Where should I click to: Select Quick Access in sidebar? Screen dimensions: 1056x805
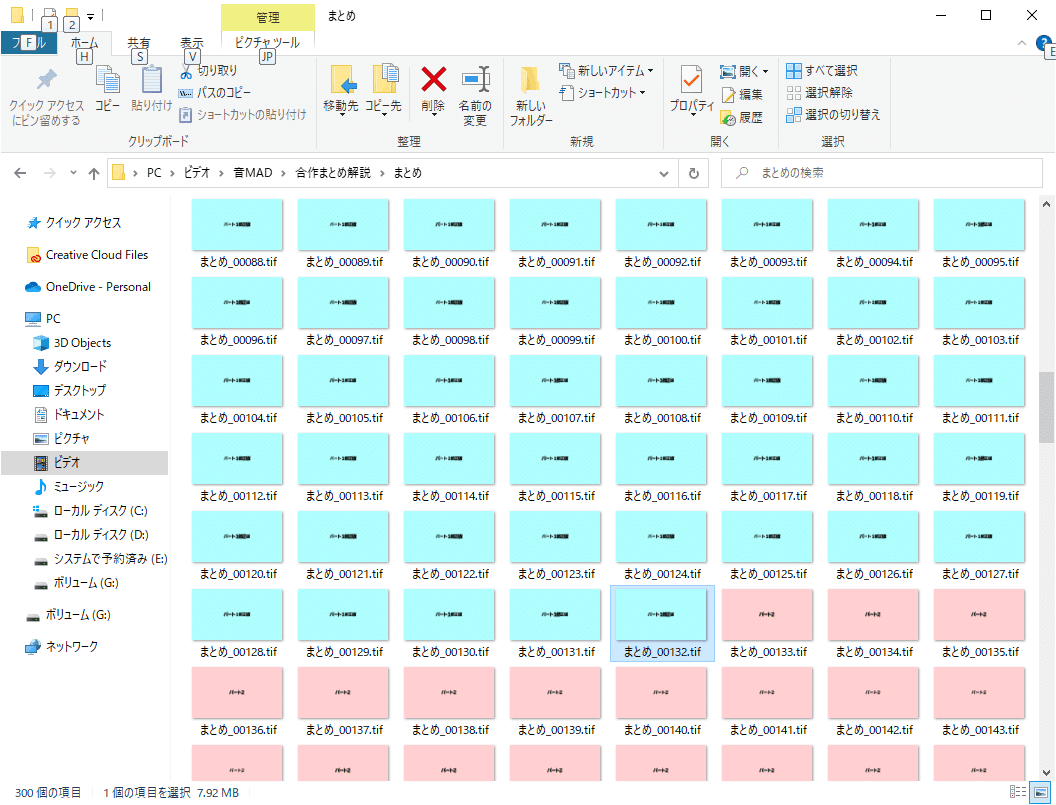[73, 223]
